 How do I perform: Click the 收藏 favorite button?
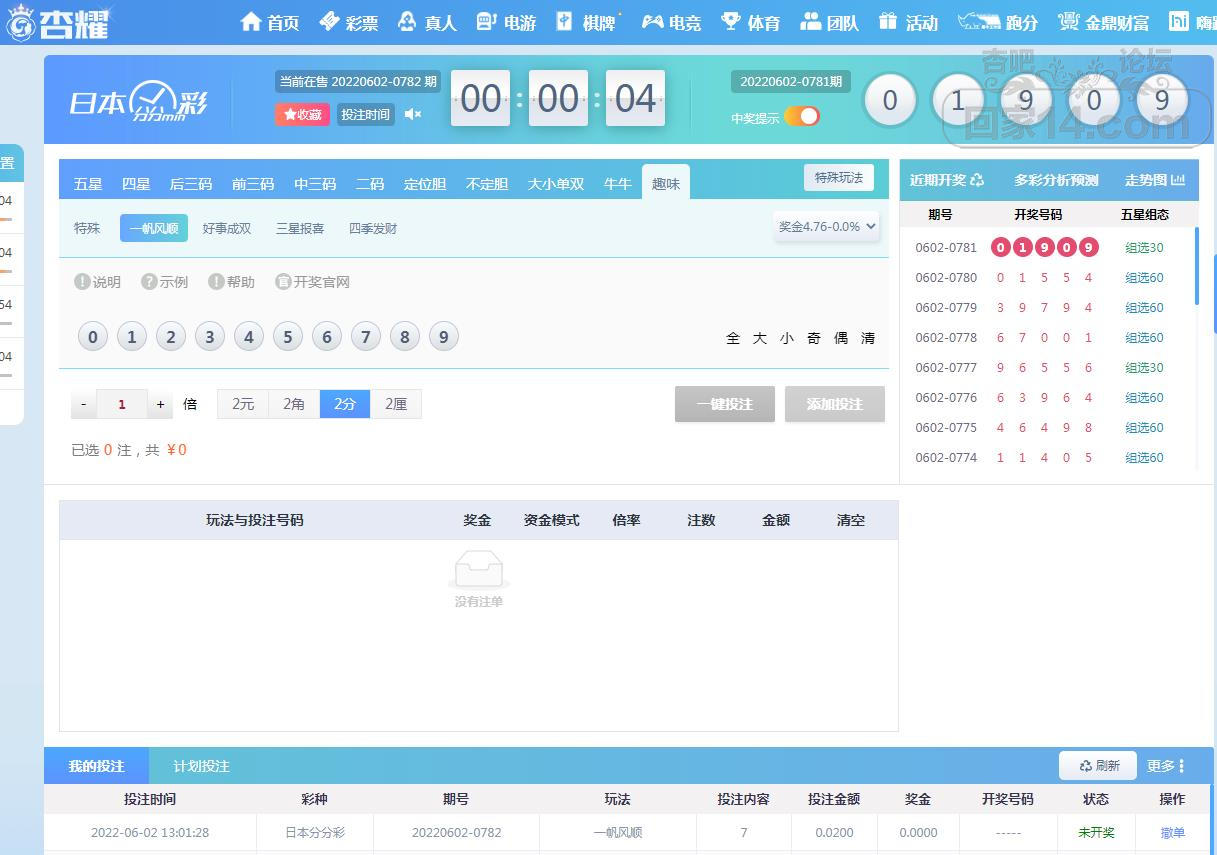click(x=302, y=115)
